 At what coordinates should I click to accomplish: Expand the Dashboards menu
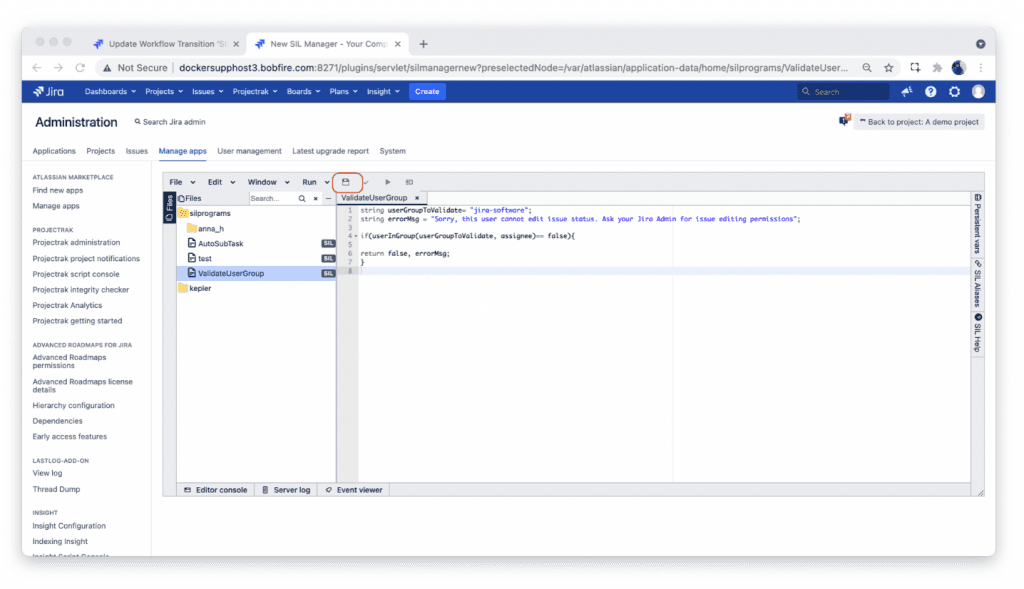(110, 91)
